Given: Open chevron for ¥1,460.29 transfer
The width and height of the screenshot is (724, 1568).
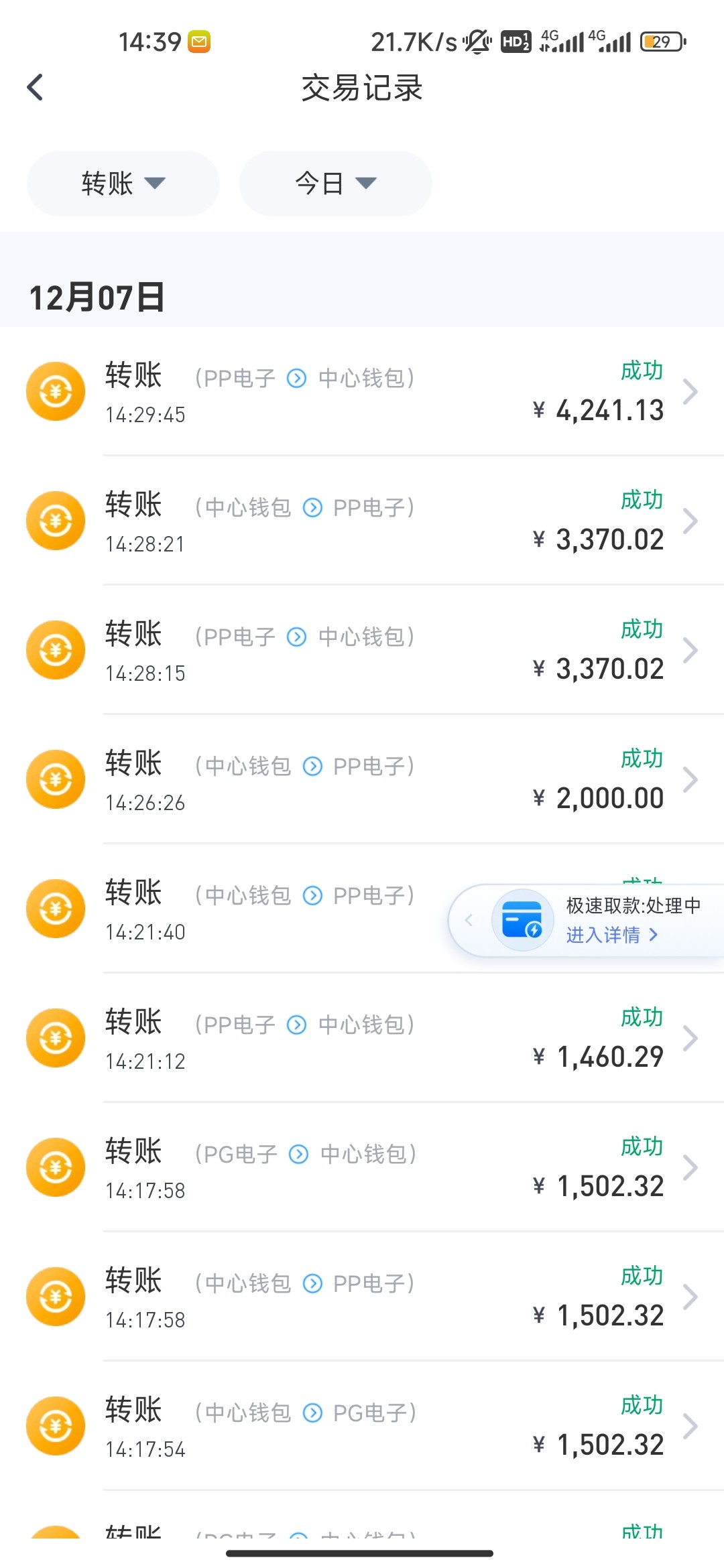Looking at the screenshot, I should click(x=690, y=1039).
